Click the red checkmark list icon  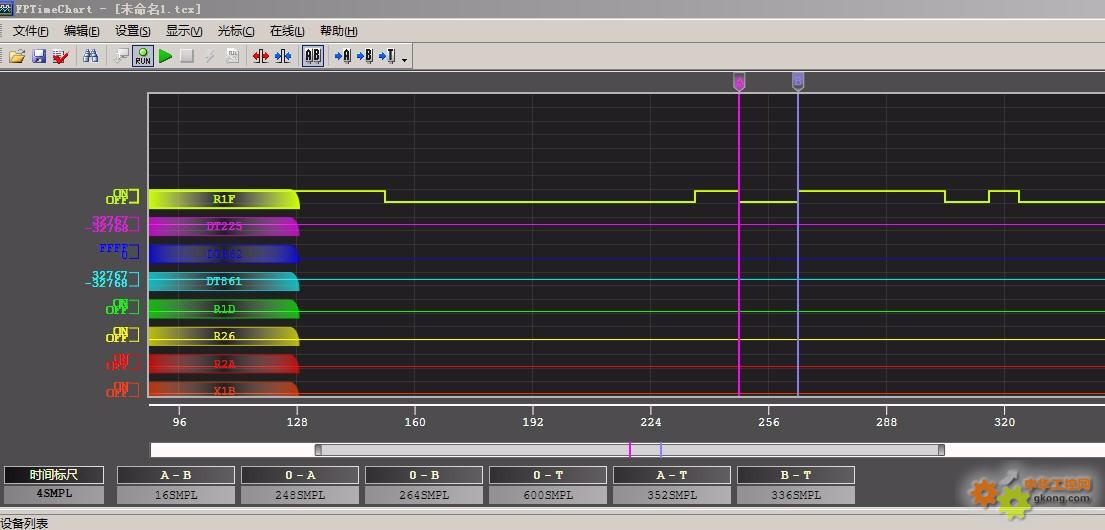click(60, 56)
